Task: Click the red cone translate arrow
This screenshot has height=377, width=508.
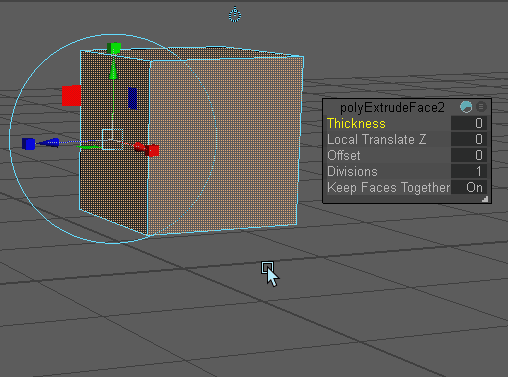Action: tap(139, 147)
